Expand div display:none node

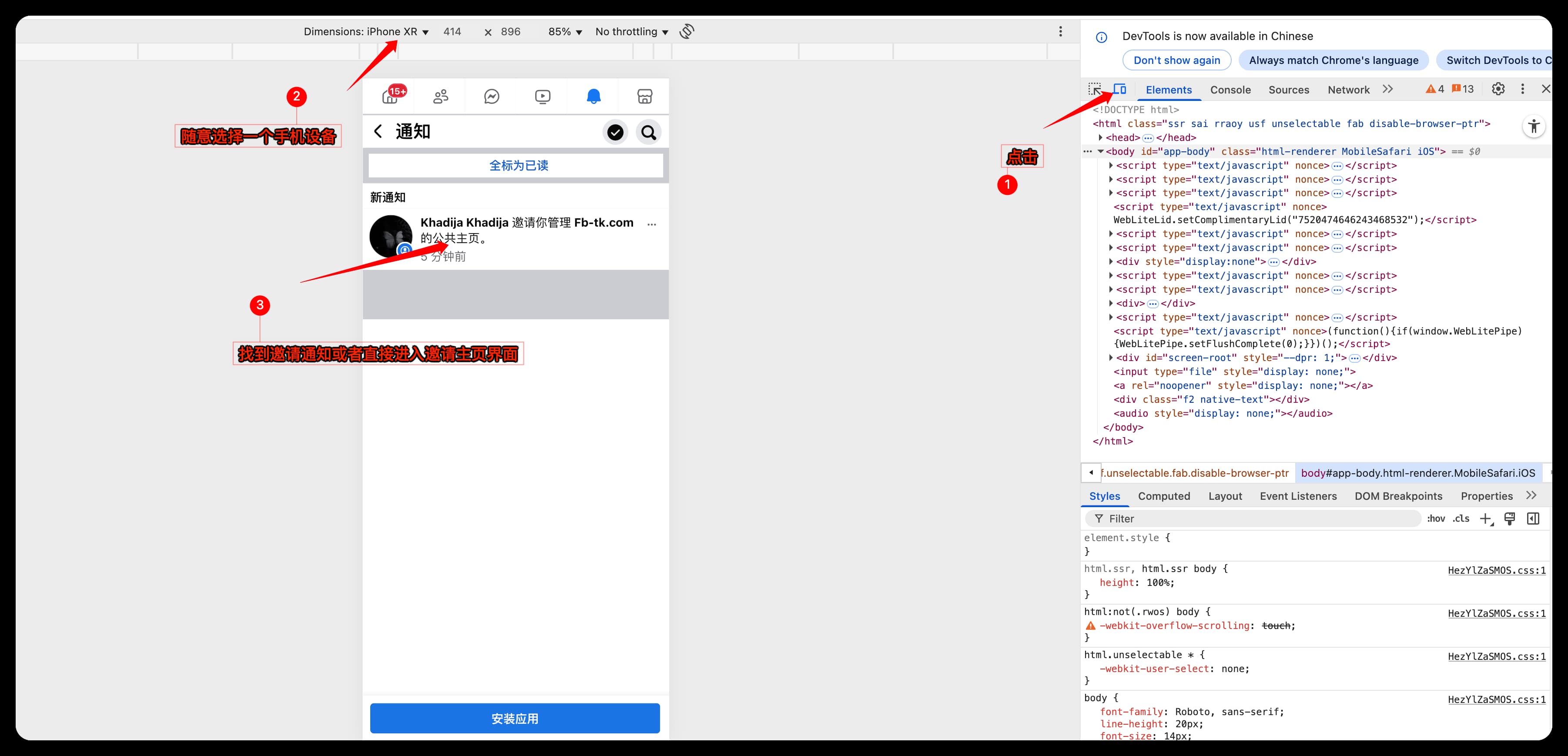pos(1111,262)
